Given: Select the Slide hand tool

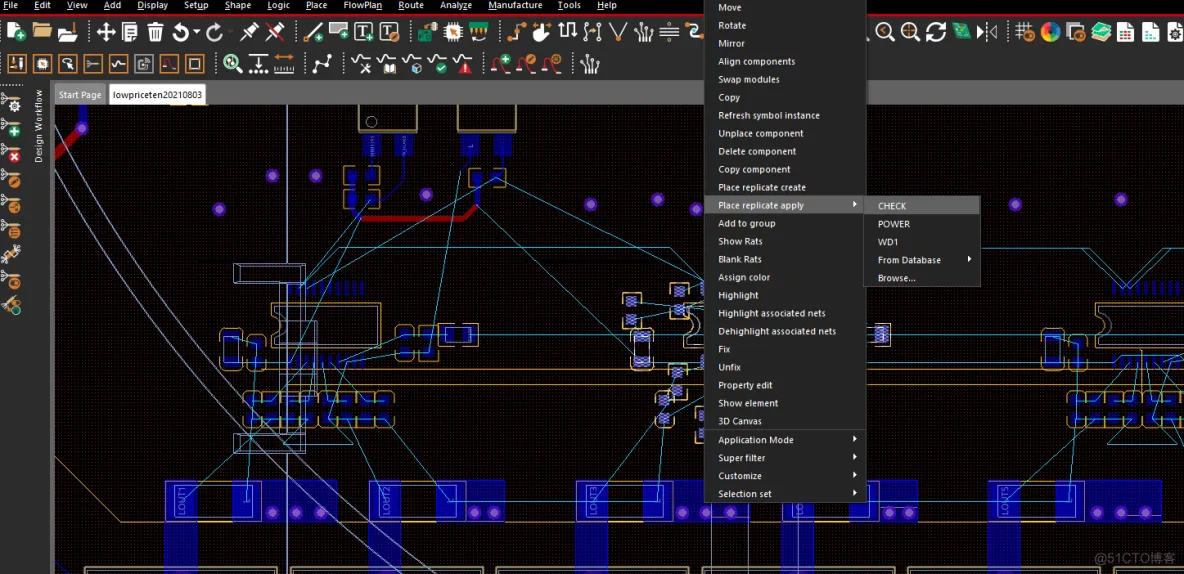Looking at the screenshot, I should (x=541, y=32).
